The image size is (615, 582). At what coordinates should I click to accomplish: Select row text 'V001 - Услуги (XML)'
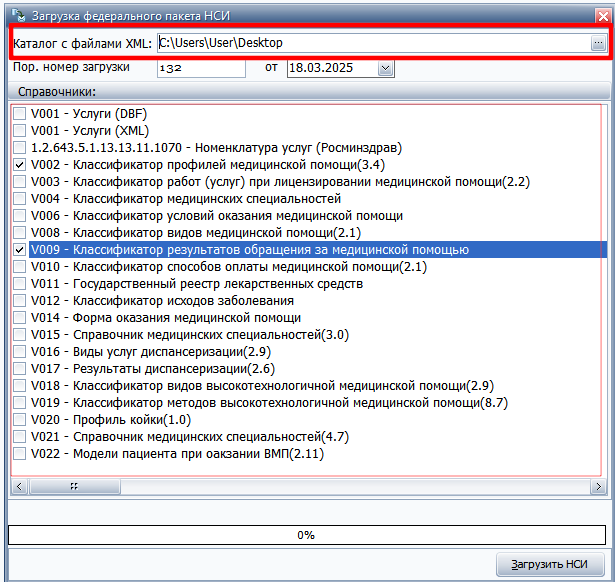click(90, 131)
